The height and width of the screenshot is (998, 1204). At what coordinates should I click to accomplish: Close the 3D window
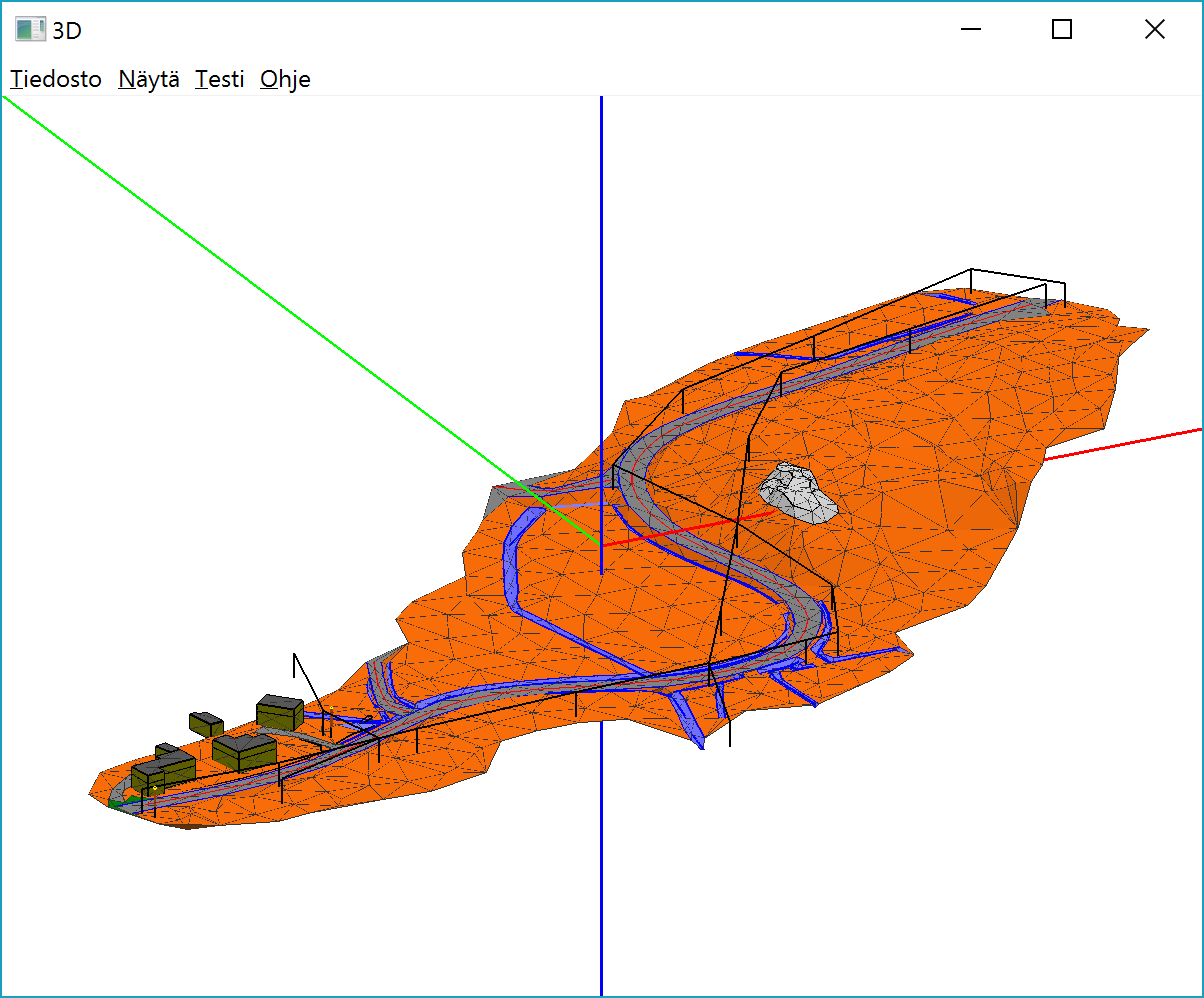[1154, 30]
